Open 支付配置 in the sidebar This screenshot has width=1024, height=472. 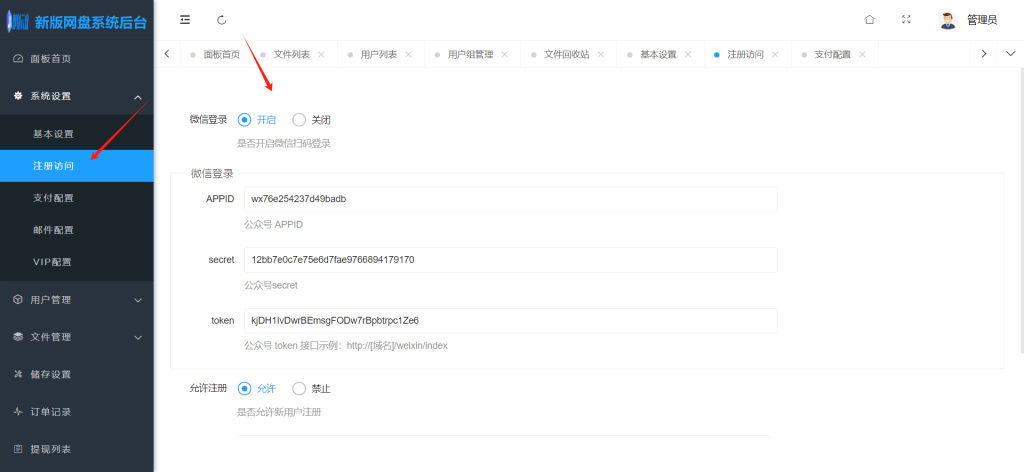tap(76, 198)
